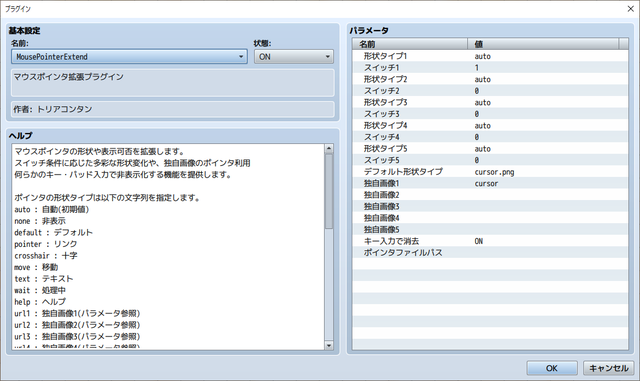Select the スイッチ1 parameter row
The width and height of the screenshot is (640, 381).
[x=490, y=67]
